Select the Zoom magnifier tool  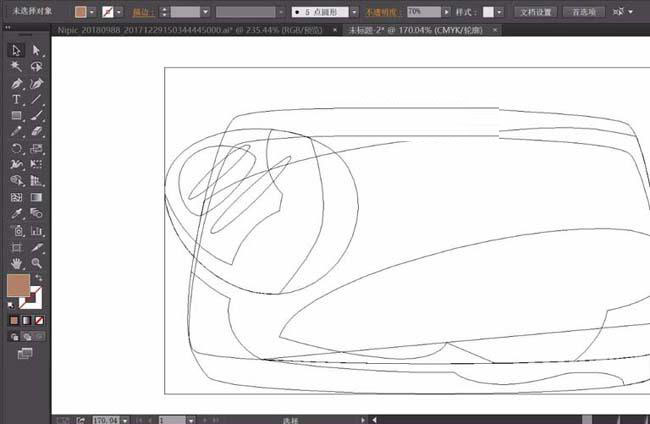(x=36, y=263)
